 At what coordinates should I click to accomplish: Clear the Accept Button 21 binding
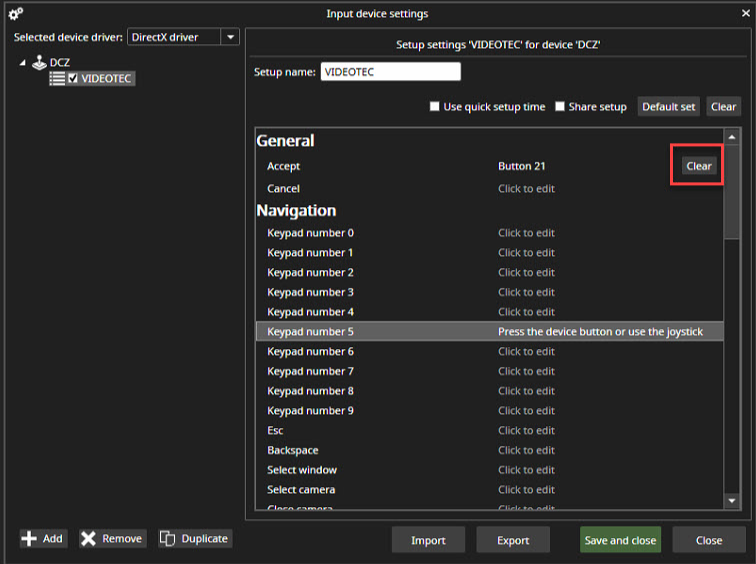tap(698, 166)
